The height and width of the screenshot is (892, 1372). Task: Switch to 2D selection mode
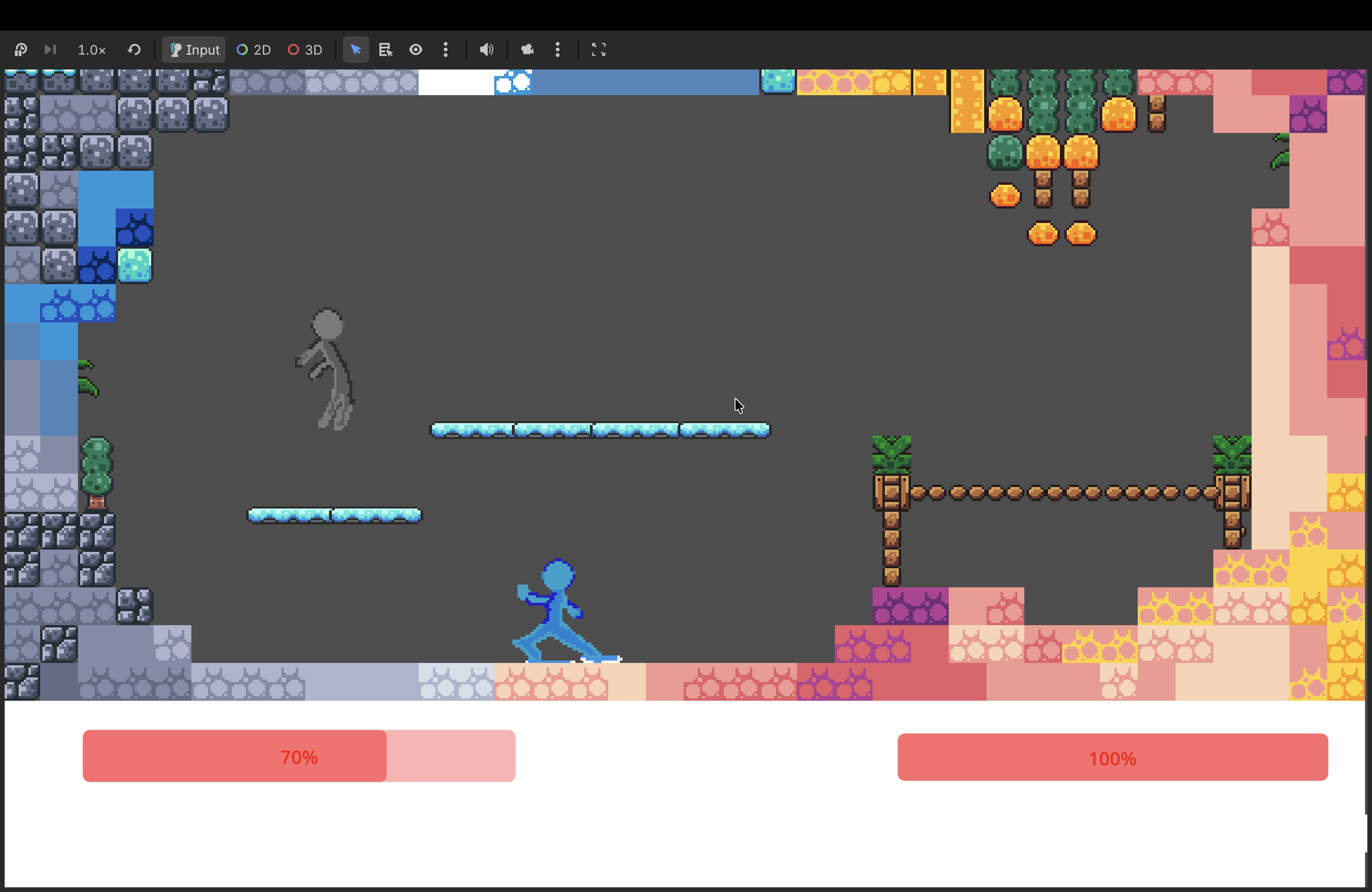pyautogui.click(x=254, y=50)
